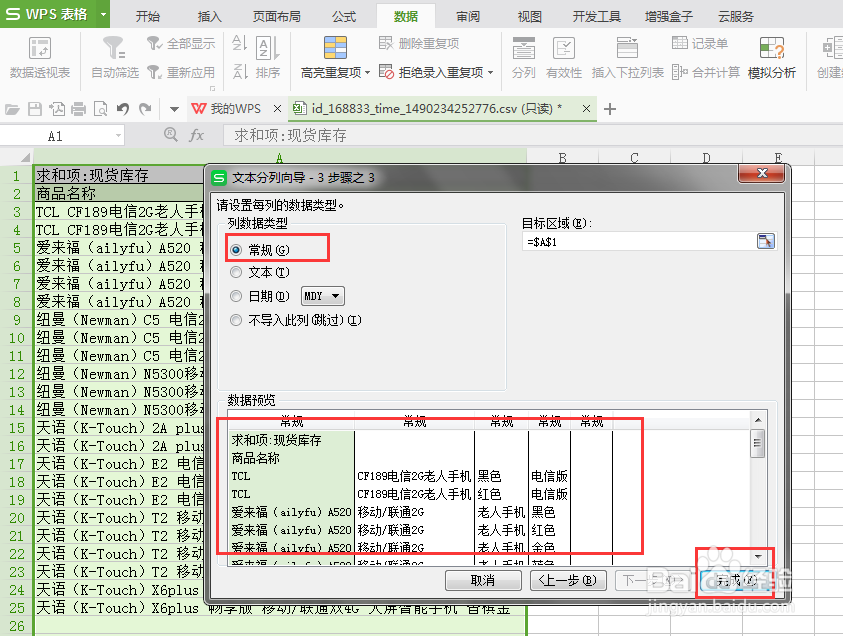Viewport: 843px width, 636px height.
Task: Open the 排序 sort dialog
Action: [x=268, y=57]
